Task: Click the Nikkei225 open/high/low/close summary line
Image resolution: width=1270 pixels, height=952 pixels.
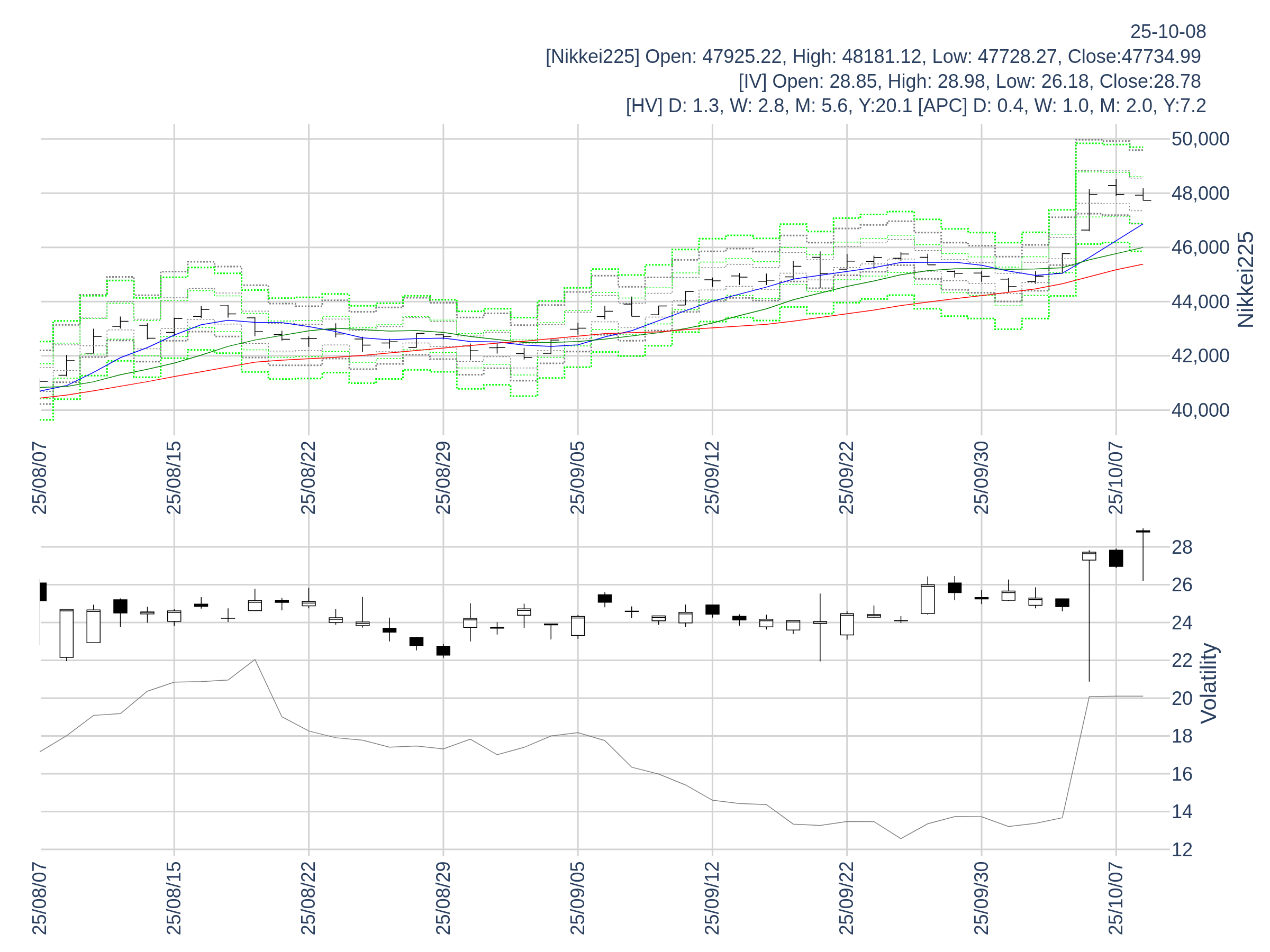Action: click(873, 56)
